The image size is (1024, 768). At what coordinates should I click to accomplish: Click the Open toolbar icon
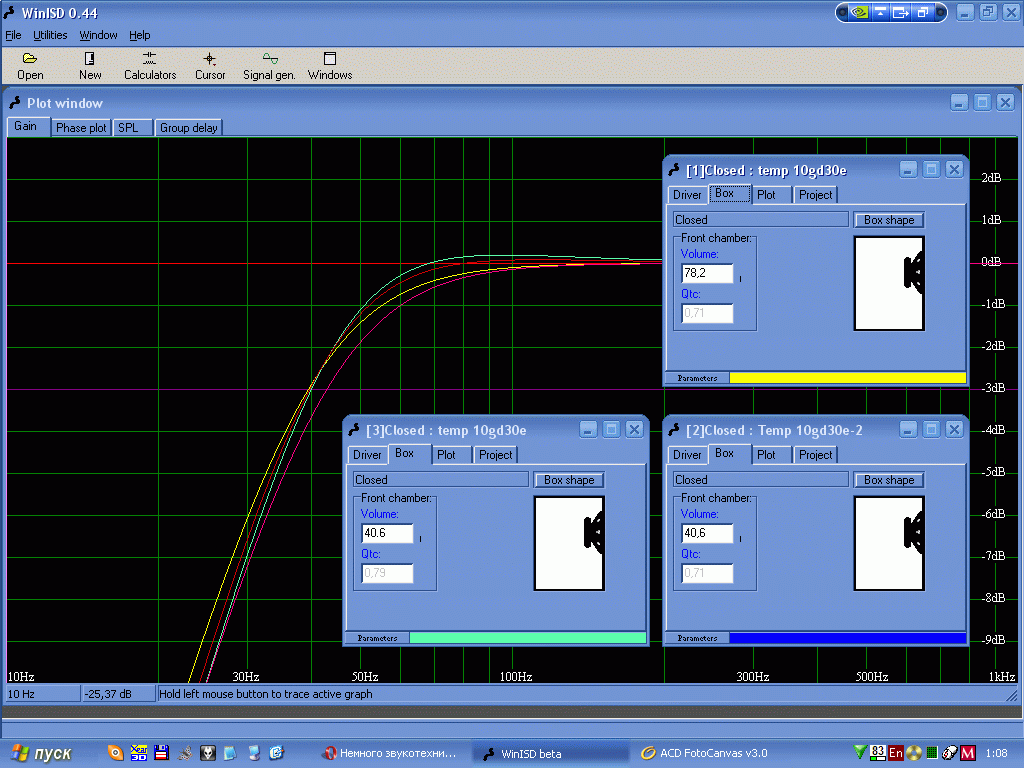pos(30,66)
